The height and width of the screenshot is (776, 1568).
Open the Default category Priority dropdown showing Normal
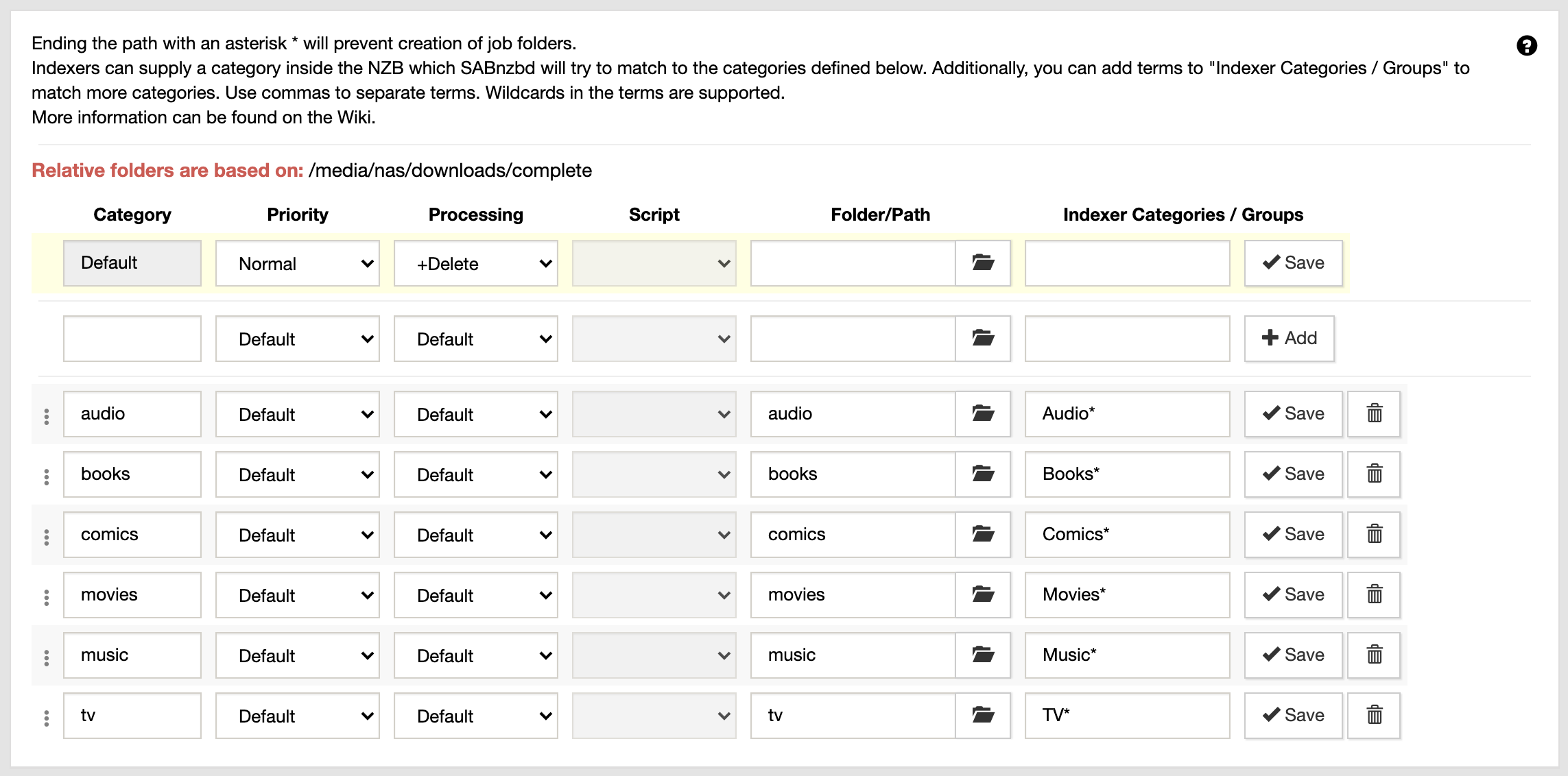point(297,263)
